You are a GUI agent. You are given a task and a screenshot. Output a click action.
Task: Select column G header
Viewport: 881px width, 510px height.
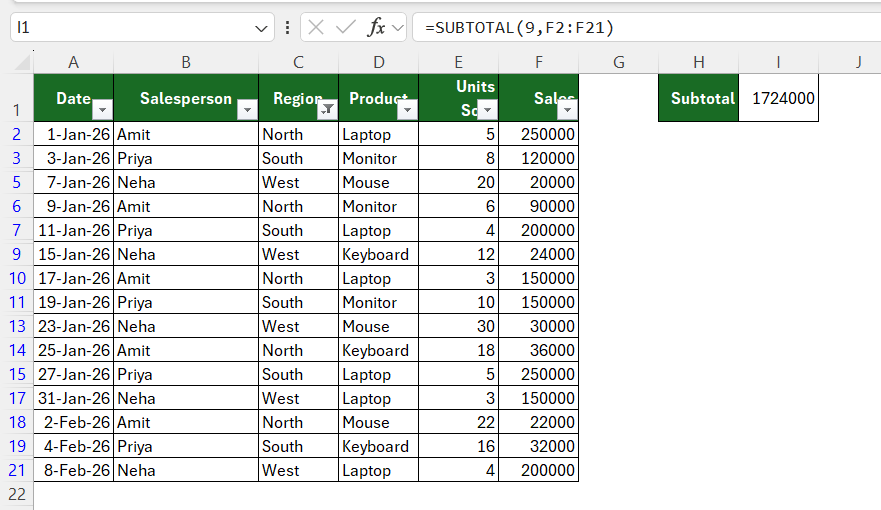[x=619, y=62]
